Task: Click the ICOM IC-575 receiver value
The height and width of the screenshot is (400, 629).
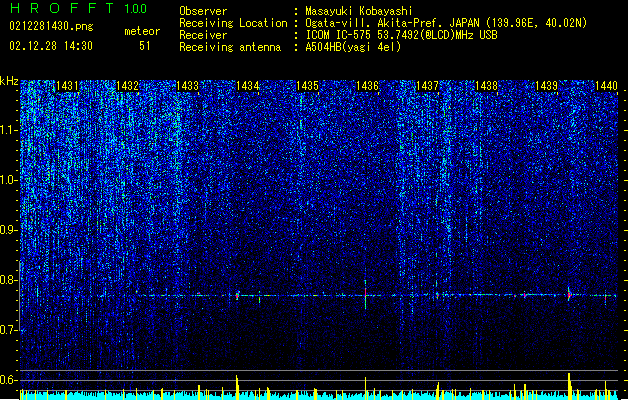Action: pyautogui.click(x=401, y=35)
